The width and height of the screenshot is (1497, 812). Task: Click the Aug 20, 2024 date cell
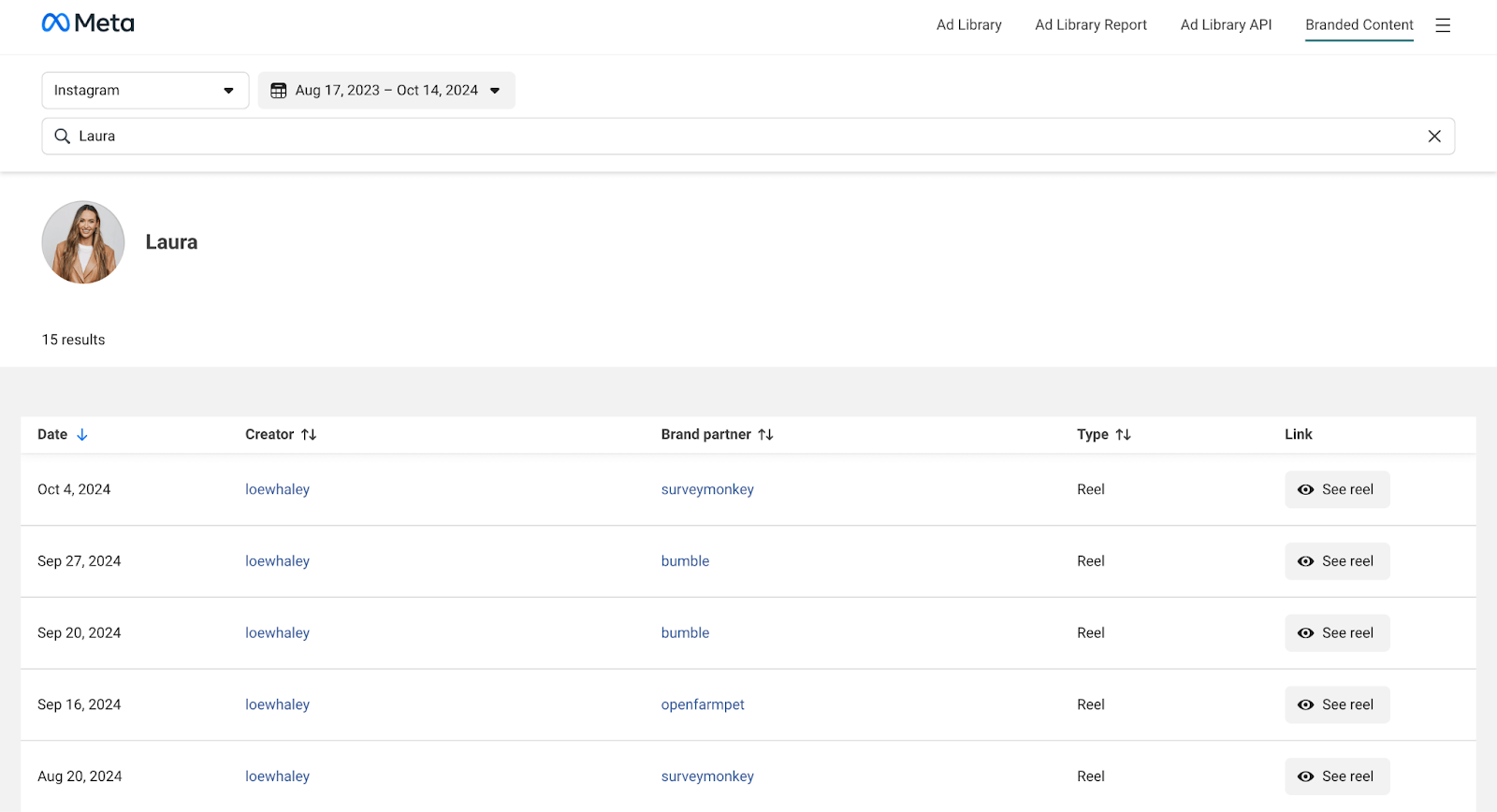(x=80, y=777)
